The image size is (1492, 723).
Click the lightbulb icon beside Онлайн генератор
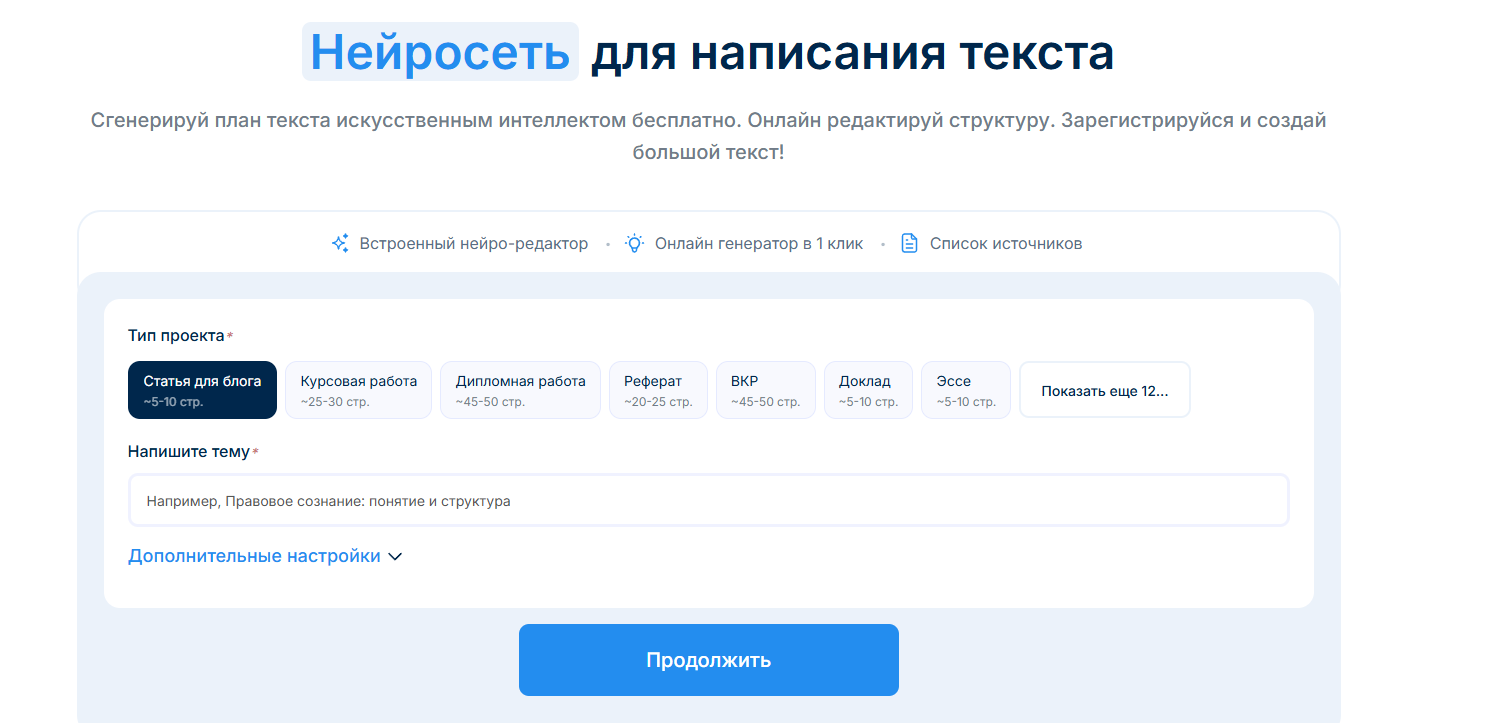(x=634, y=243)
